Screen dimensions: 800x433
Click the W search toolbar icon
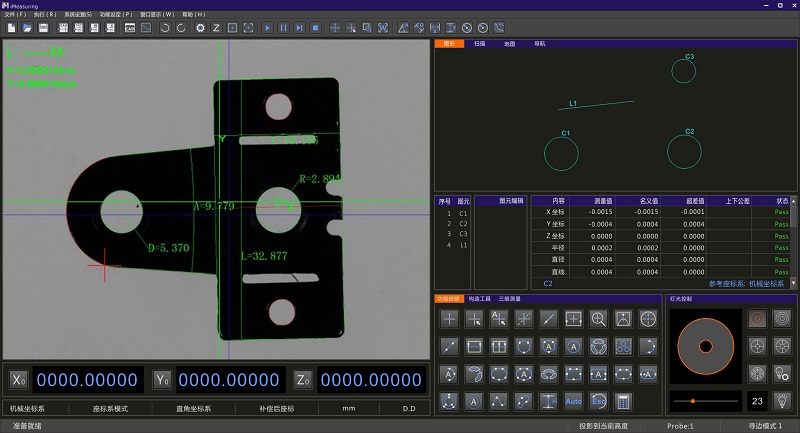(383, 28)
